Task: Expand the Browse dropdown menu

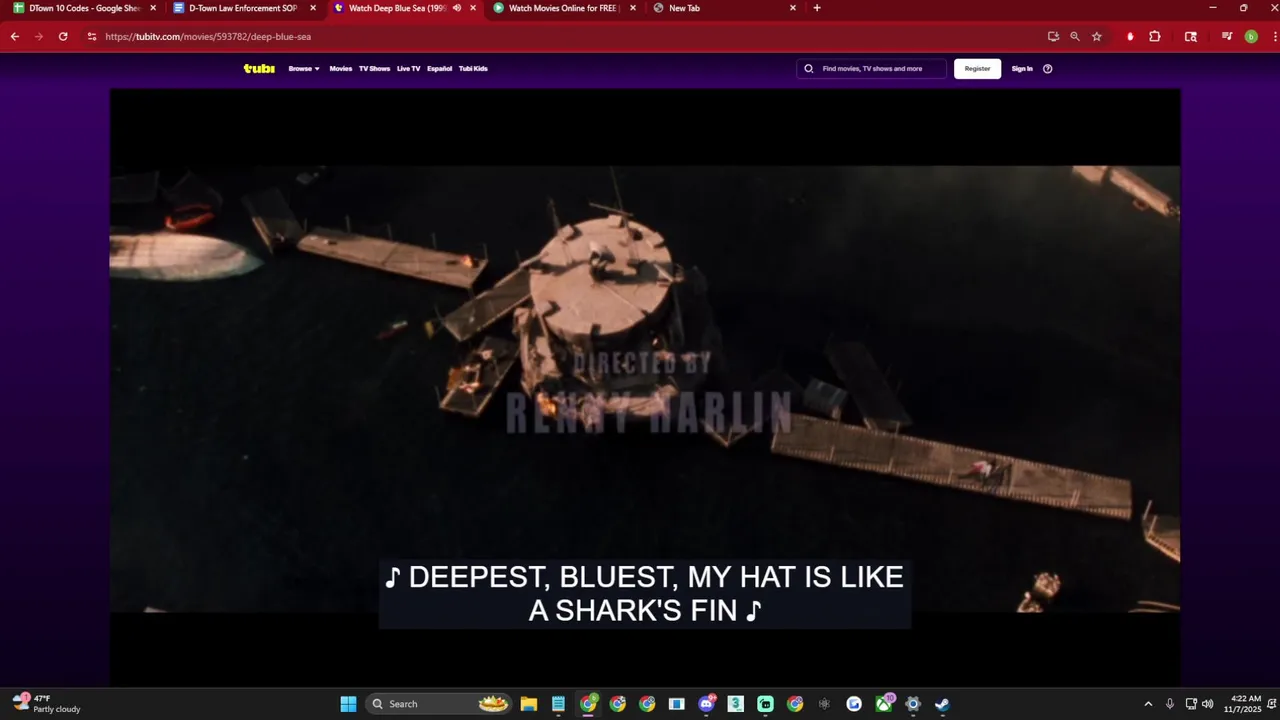Action: click(304, 69)
